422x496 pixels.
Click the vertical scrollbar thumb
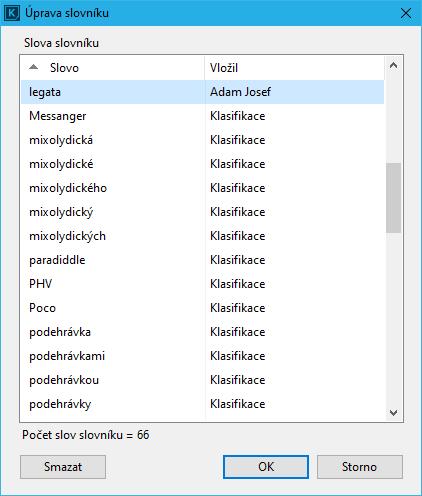[393, 198]
